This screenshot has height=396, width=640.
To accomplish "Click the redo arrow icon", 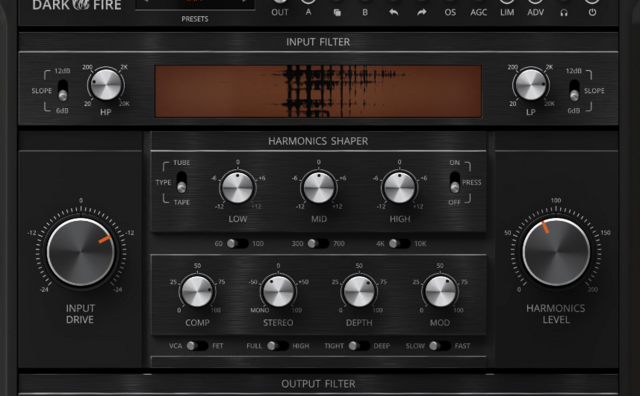I will tap(422, 12).
